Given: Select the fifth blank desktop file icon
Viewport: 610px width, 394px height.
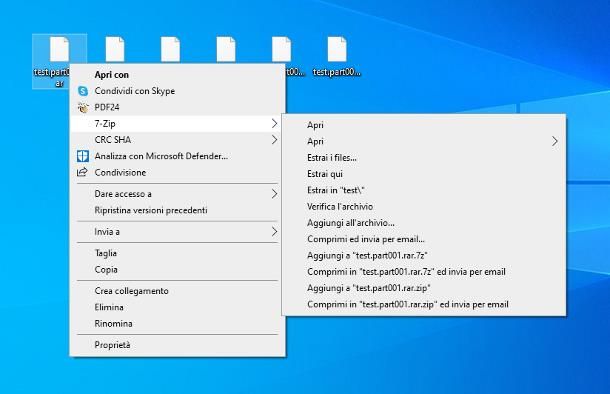Looking at the screenshot, I should click(x=282, y=49).
